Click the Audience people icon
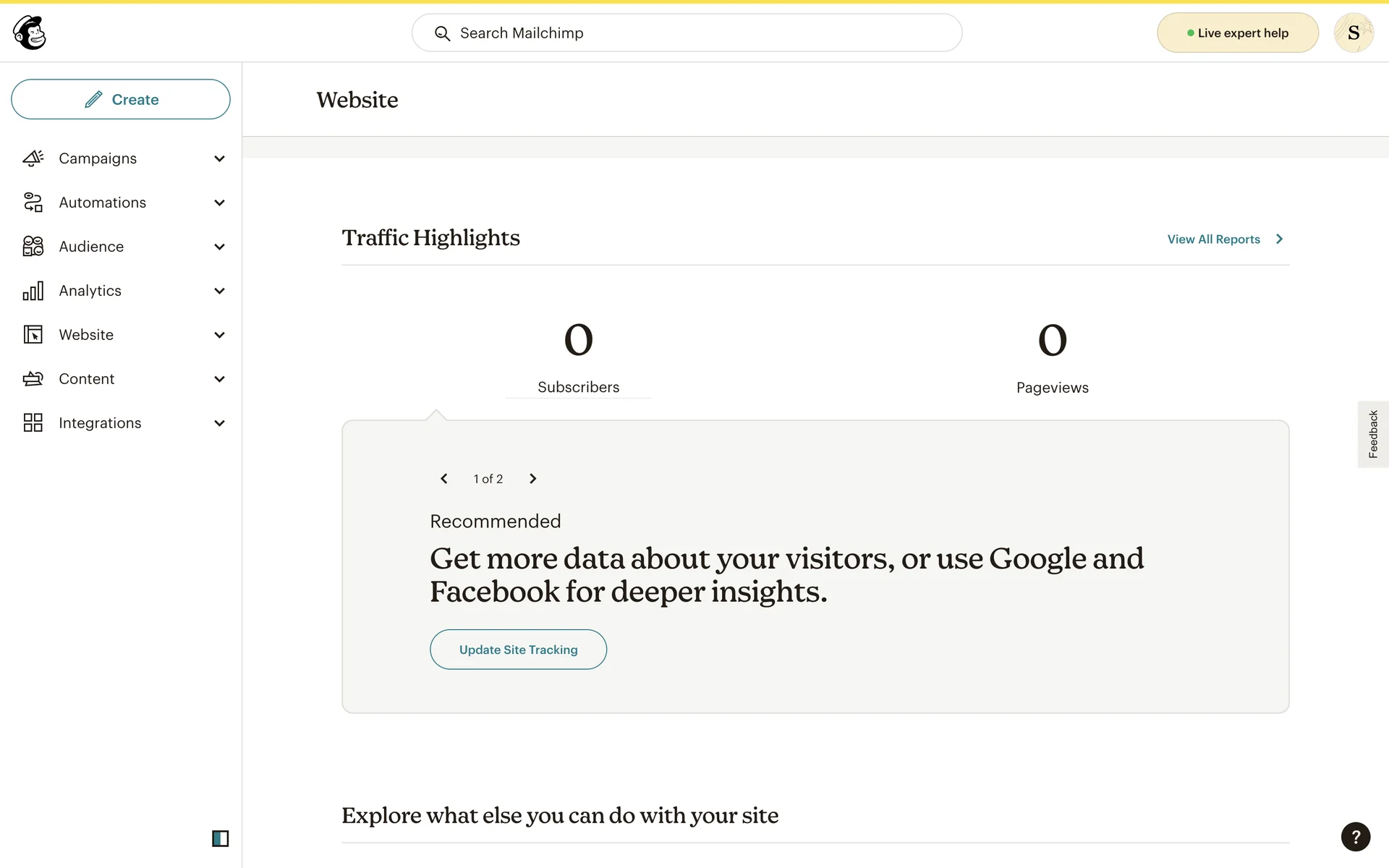This screenshot has width=1389, height=868. 33,247
